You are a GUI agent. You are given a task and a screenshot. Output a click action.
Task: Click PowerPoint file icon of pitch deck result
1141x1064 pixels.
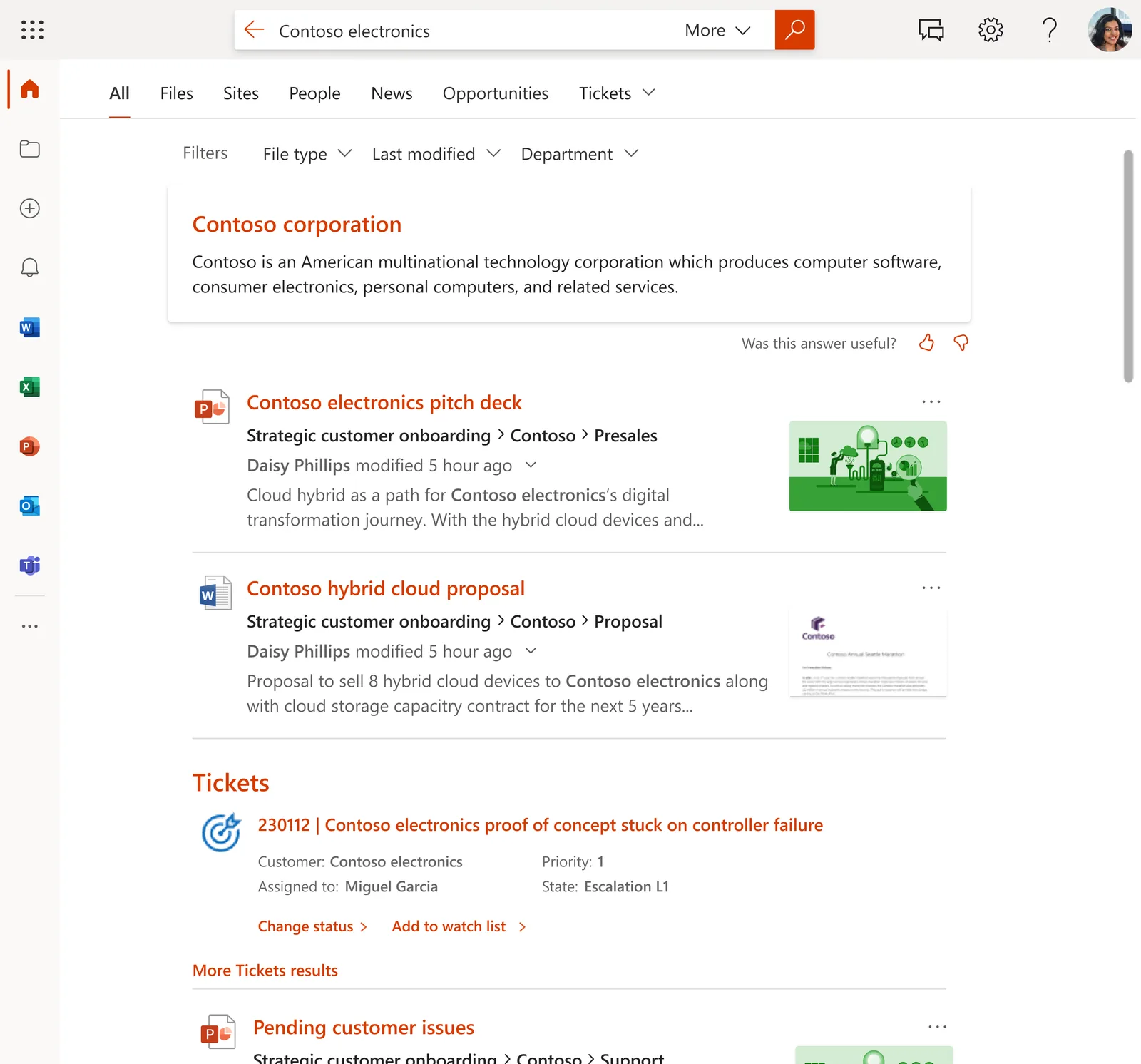point(213,406)
